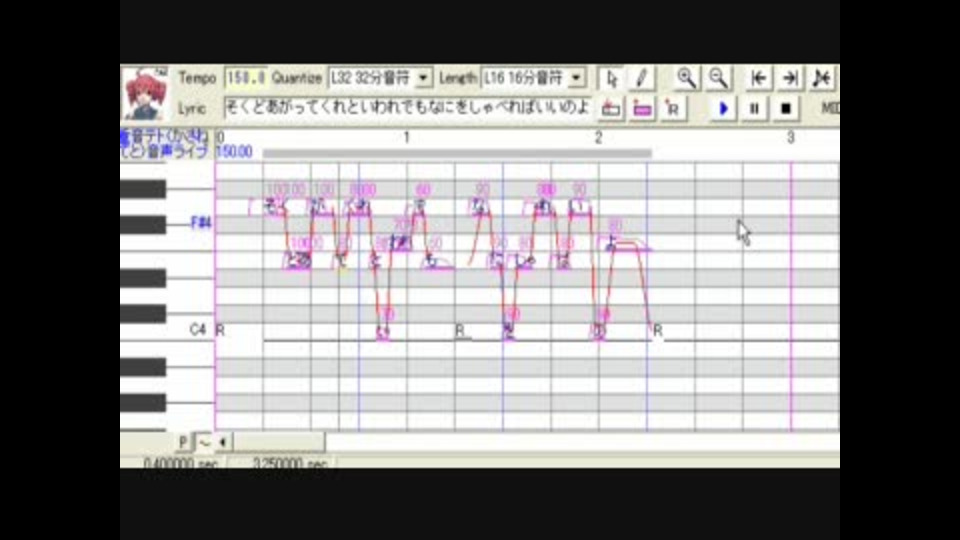Image resolution: width=960 pixels, height=540 pixels.
Task: Select the first note そく
Action: click(274, 208)
